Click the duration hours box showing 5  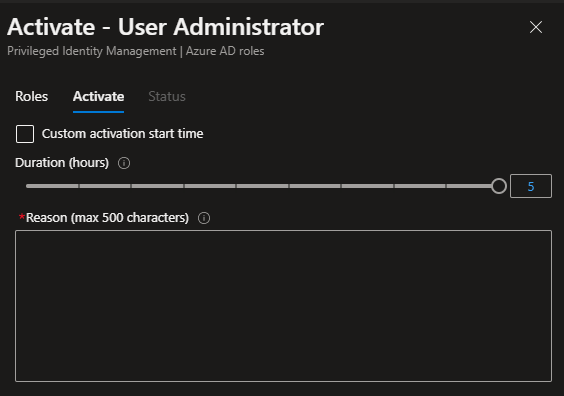coord(531,186)
